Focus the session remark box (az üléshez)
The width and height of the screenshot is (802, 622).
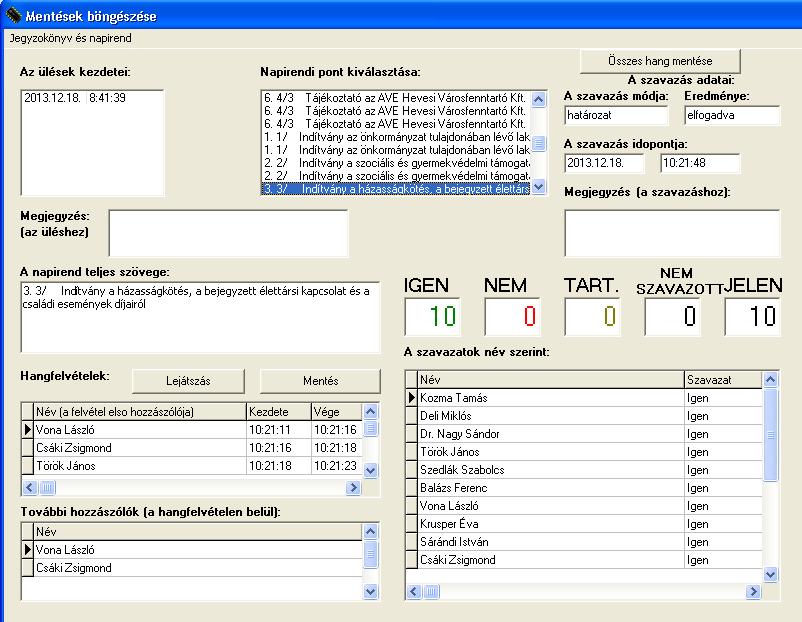(x=228, y=233)
